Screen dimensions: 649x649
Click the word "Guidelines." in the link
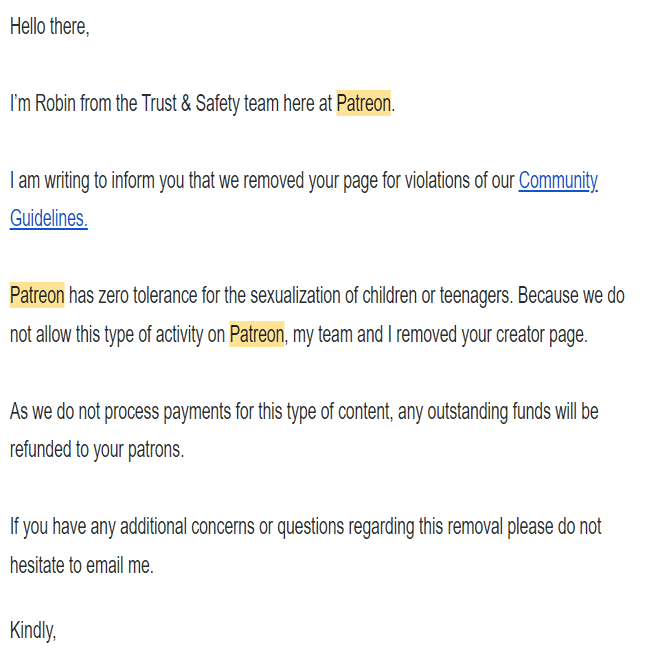click(x=48, y=219)
